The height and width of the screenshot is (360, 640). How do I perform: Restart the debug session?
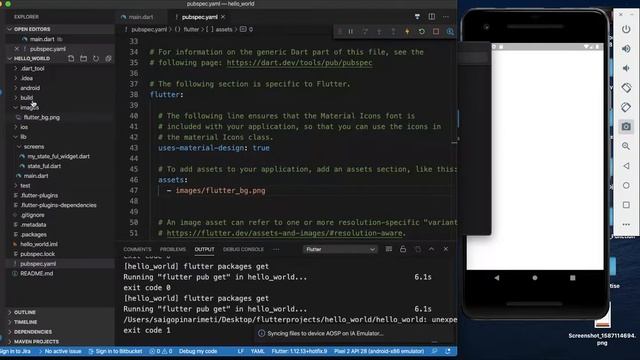coord(422,31)
